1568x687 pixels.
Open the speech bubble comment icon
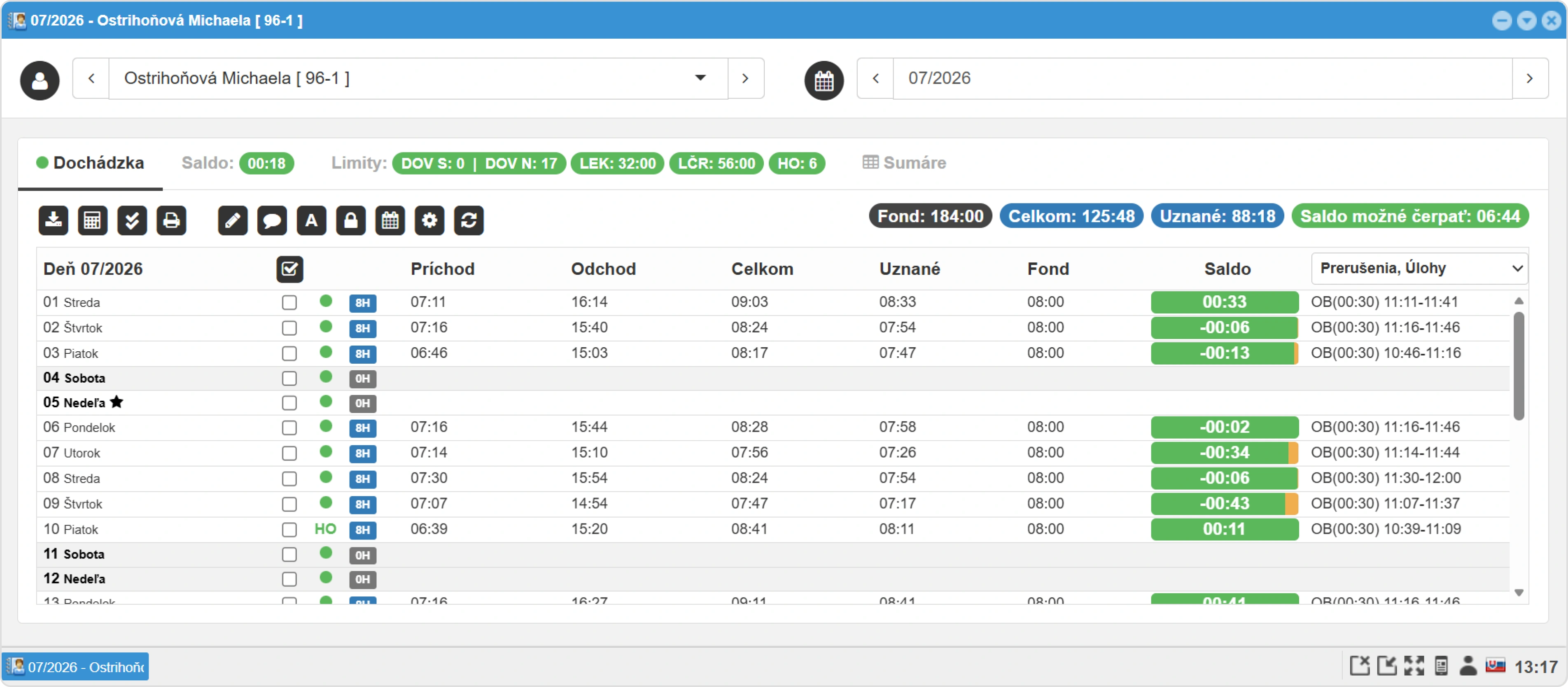272,220
